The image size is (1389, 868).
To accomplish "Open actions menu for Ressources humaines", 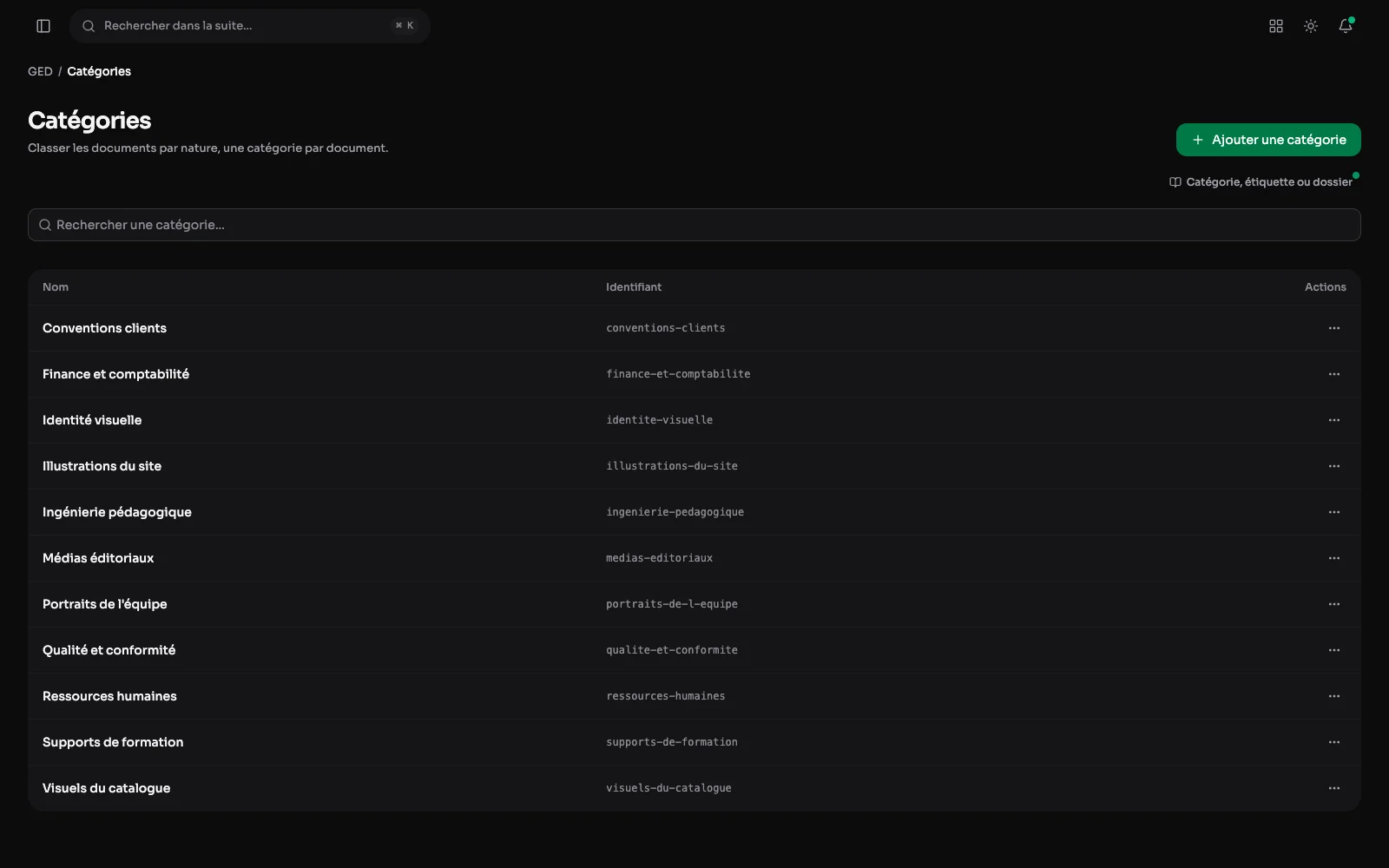I will (x=1334, y=696).
